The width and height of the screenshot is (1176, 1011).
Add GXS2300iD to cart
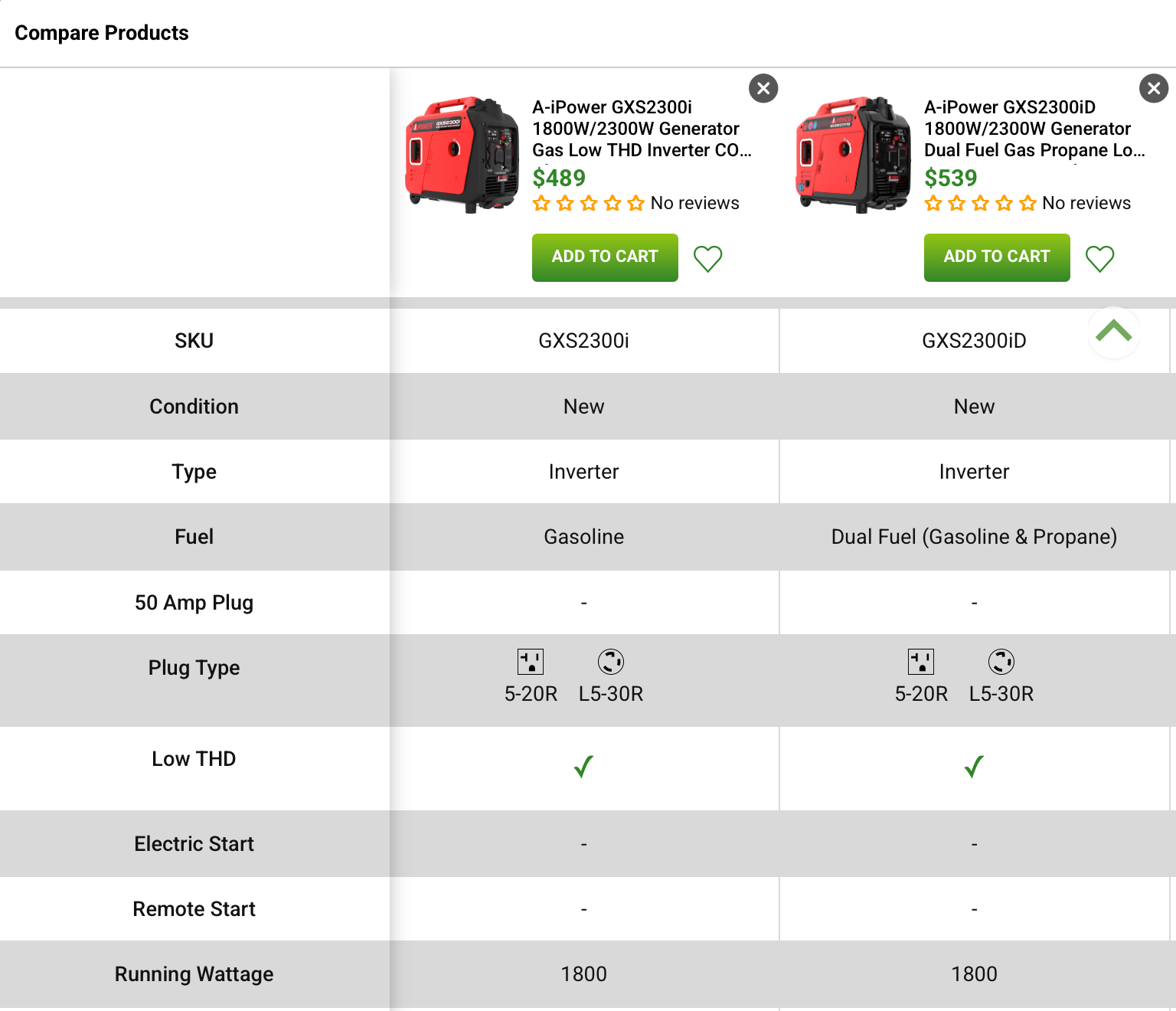(996, 257)
